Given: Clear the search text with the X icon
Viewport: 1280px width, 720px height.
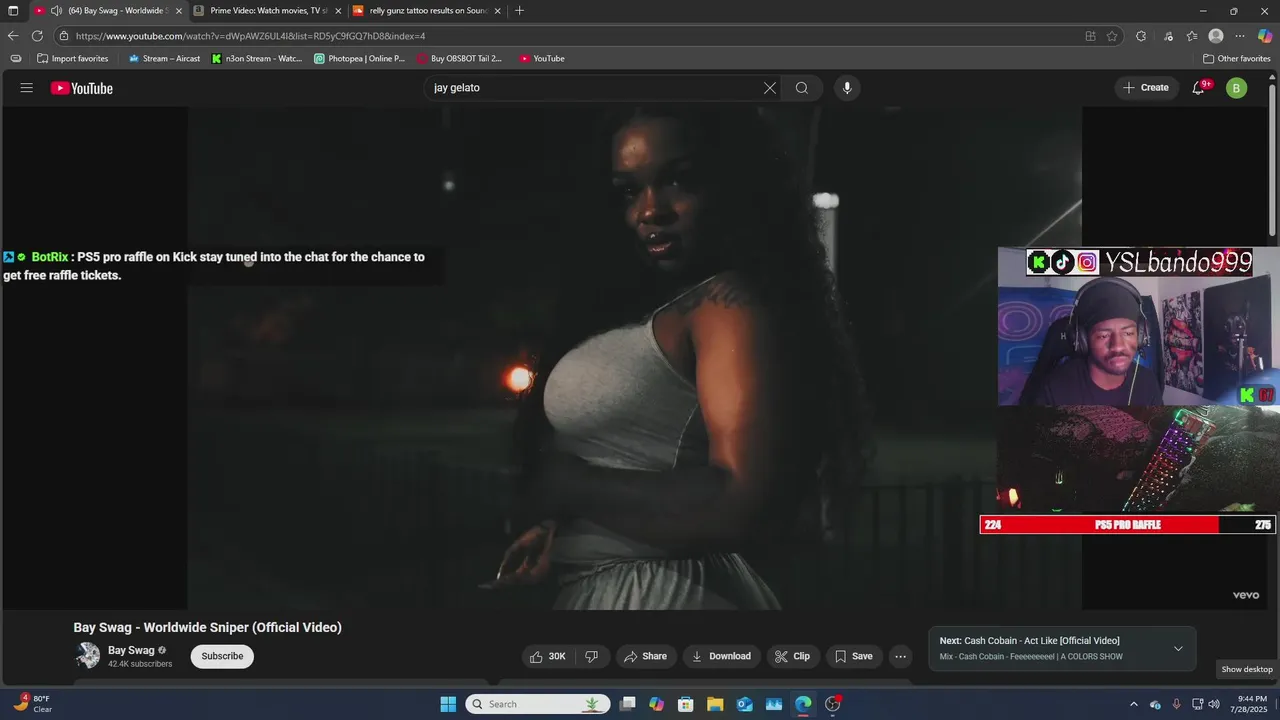Looking at the screenshot, I should click(x=770, y=88).
